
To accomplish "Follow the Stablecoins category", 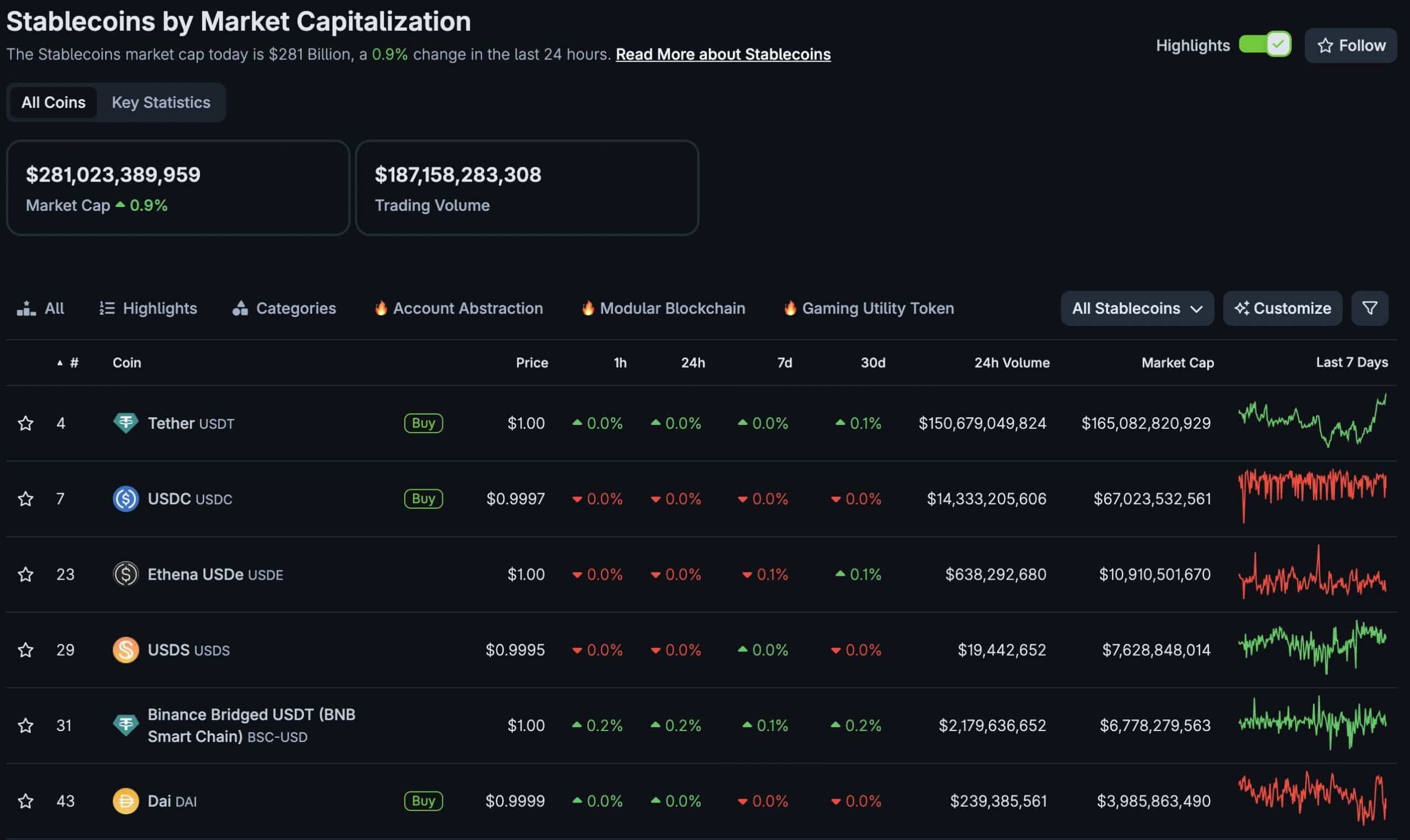I will click(1351, 45).
